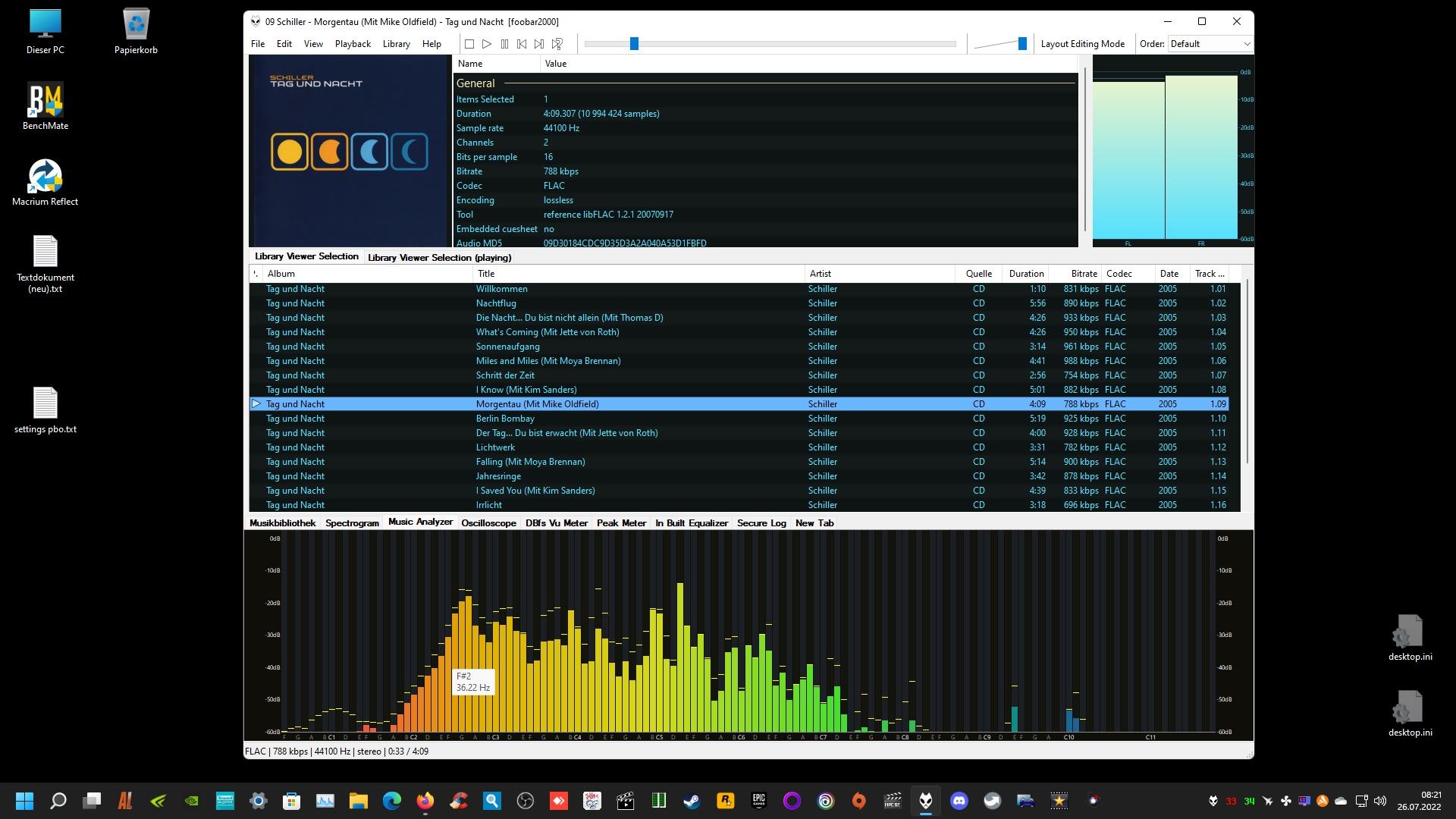Click the Name header in properties panel
Image resolution: width=1456 pixels, height=819 pixels.
[x=496, y=64]
